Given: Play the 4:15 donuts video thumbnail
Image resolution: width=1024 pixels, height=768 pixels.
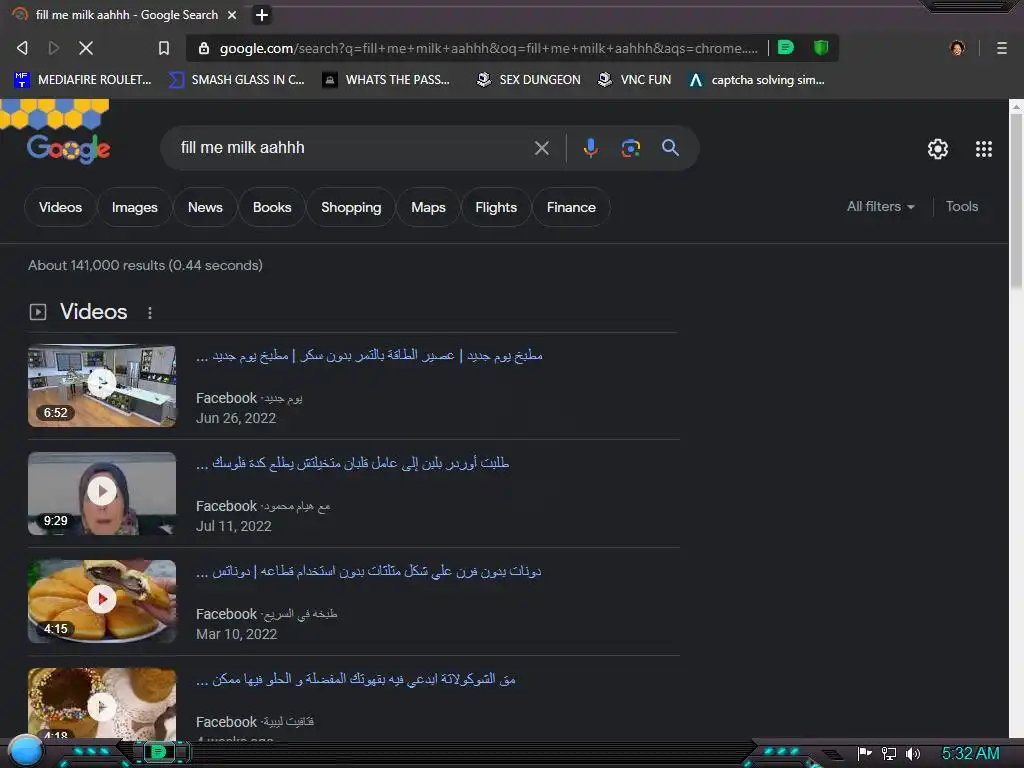Looking at the screenshot, I should [x=102, y=601].
